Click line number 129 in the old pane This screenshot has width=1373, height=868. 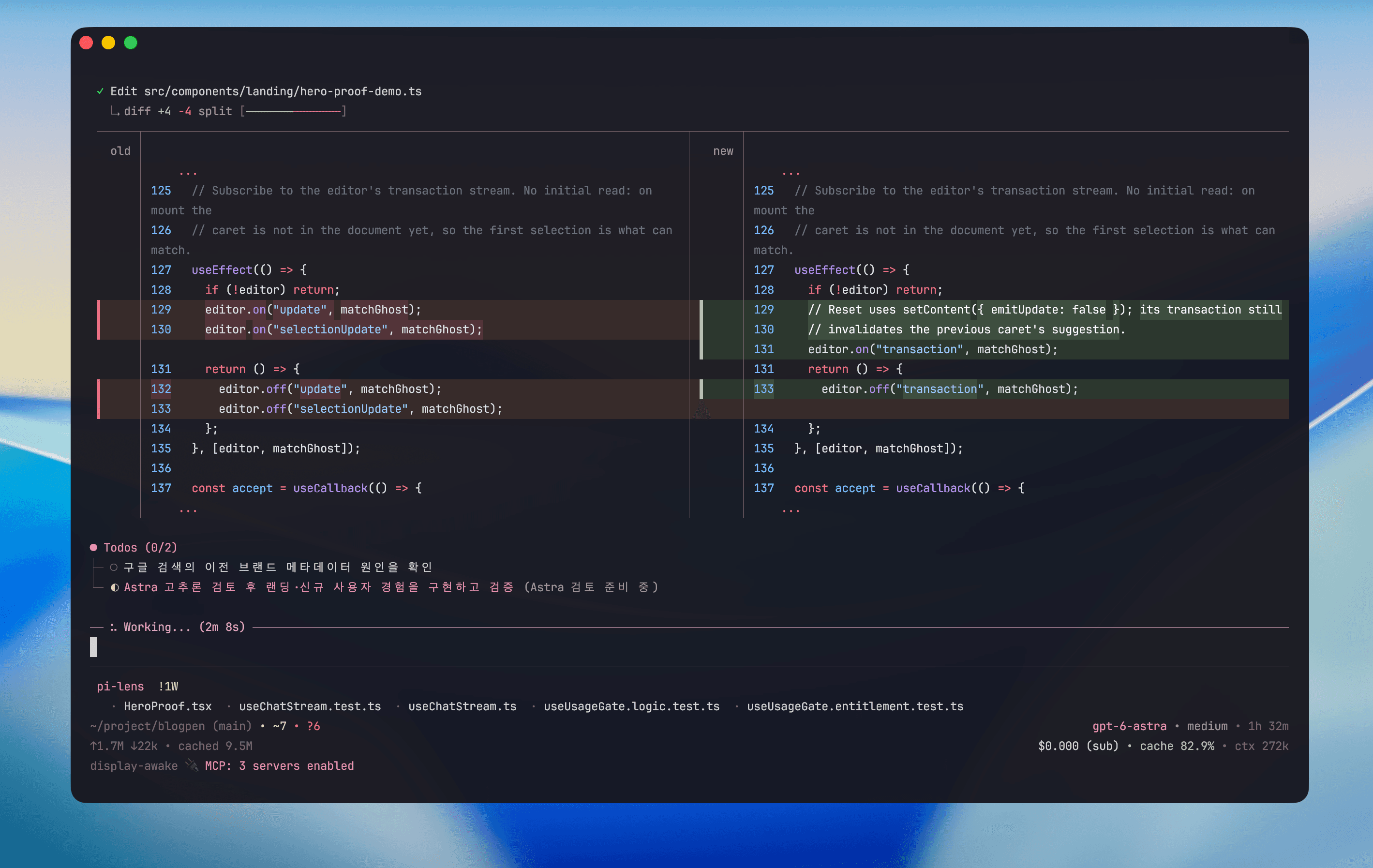[x=161, y=310]
